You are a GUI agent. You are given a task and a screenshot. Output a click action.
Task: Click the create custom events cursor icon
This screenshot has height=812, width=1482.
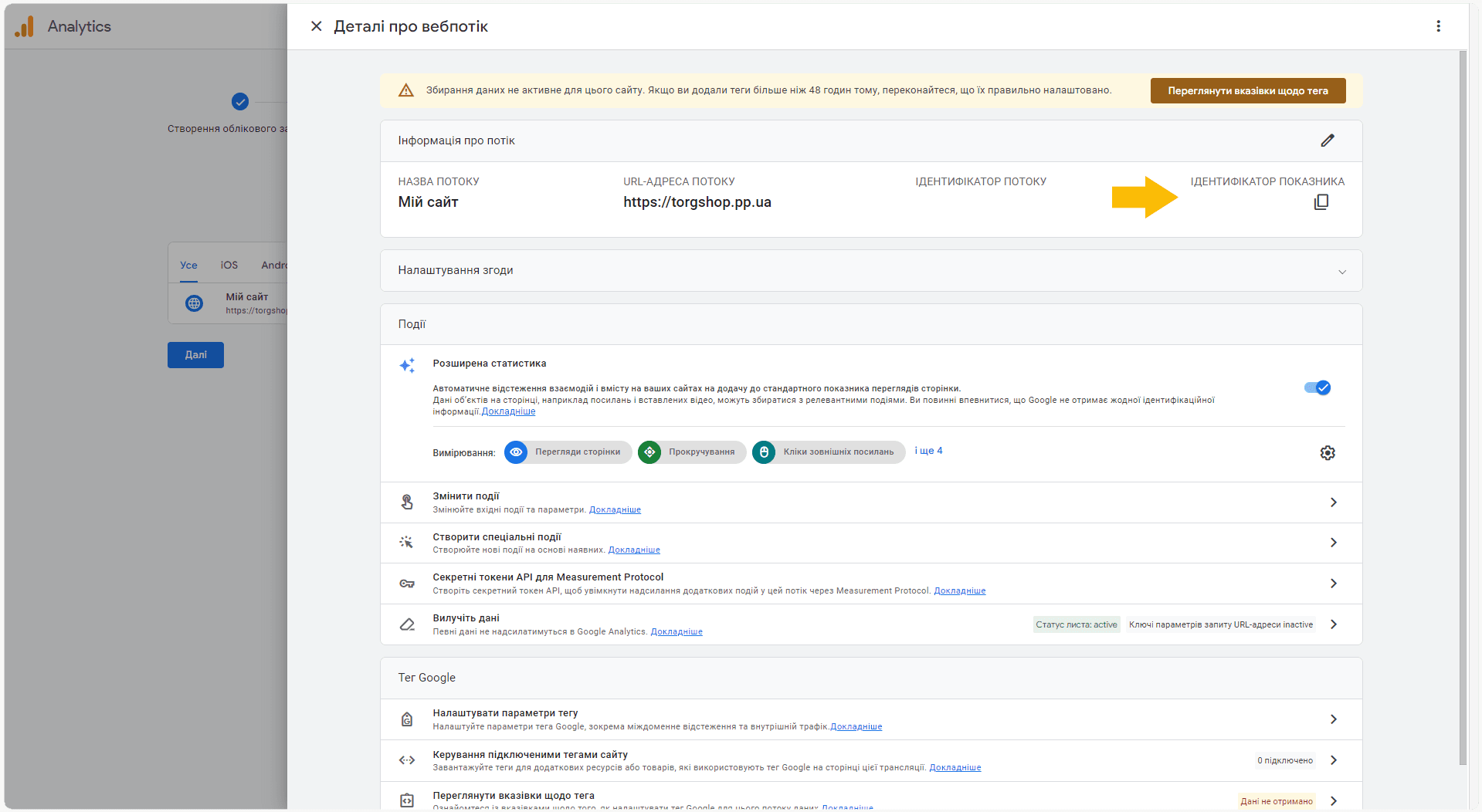407,543
